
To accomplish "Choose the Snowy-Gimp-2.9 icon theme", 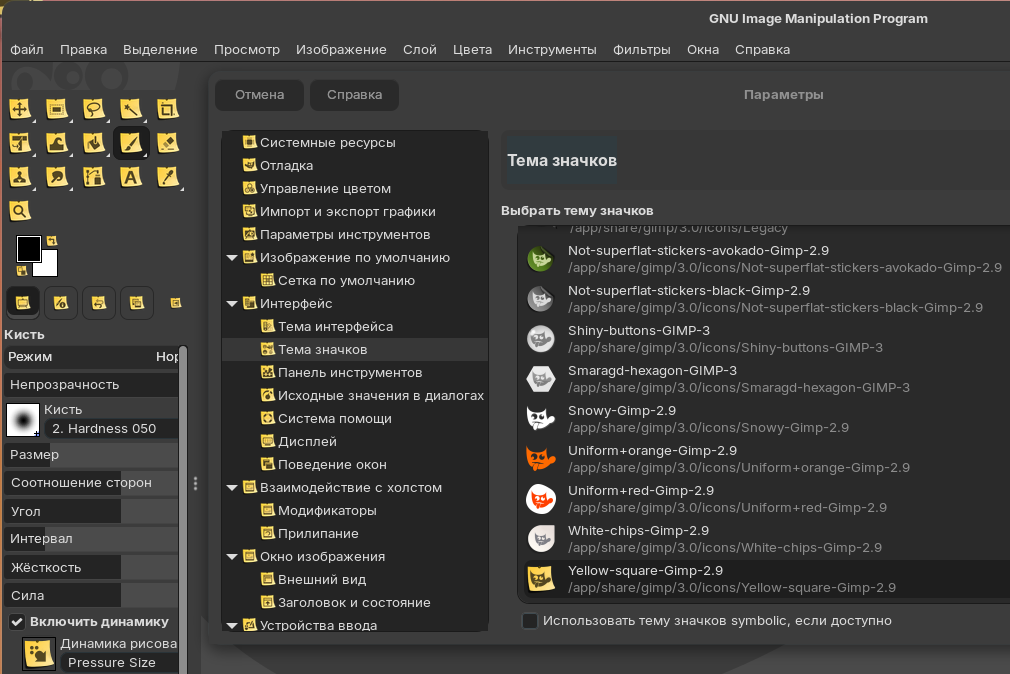I will pos(763,419).
